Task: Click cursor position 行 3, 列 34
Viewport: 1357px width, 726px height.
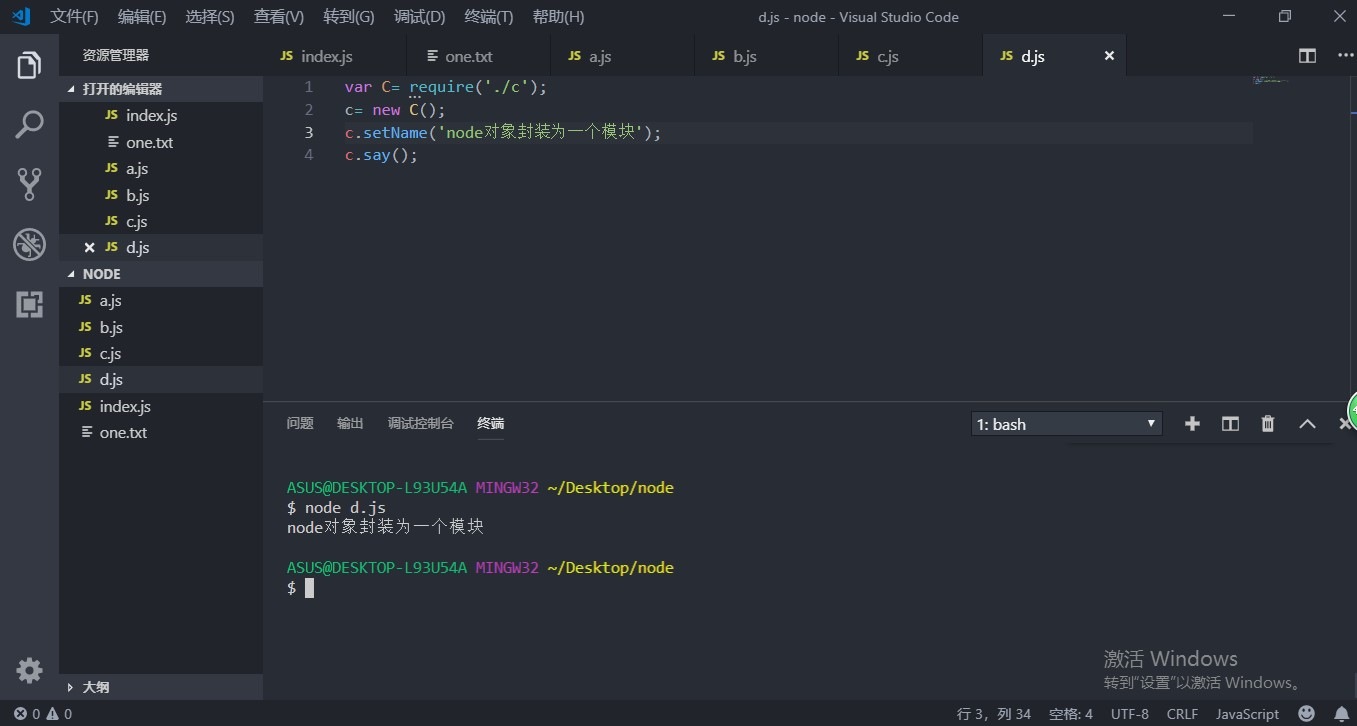Action: pyautogui.click(x=994, y=714)
